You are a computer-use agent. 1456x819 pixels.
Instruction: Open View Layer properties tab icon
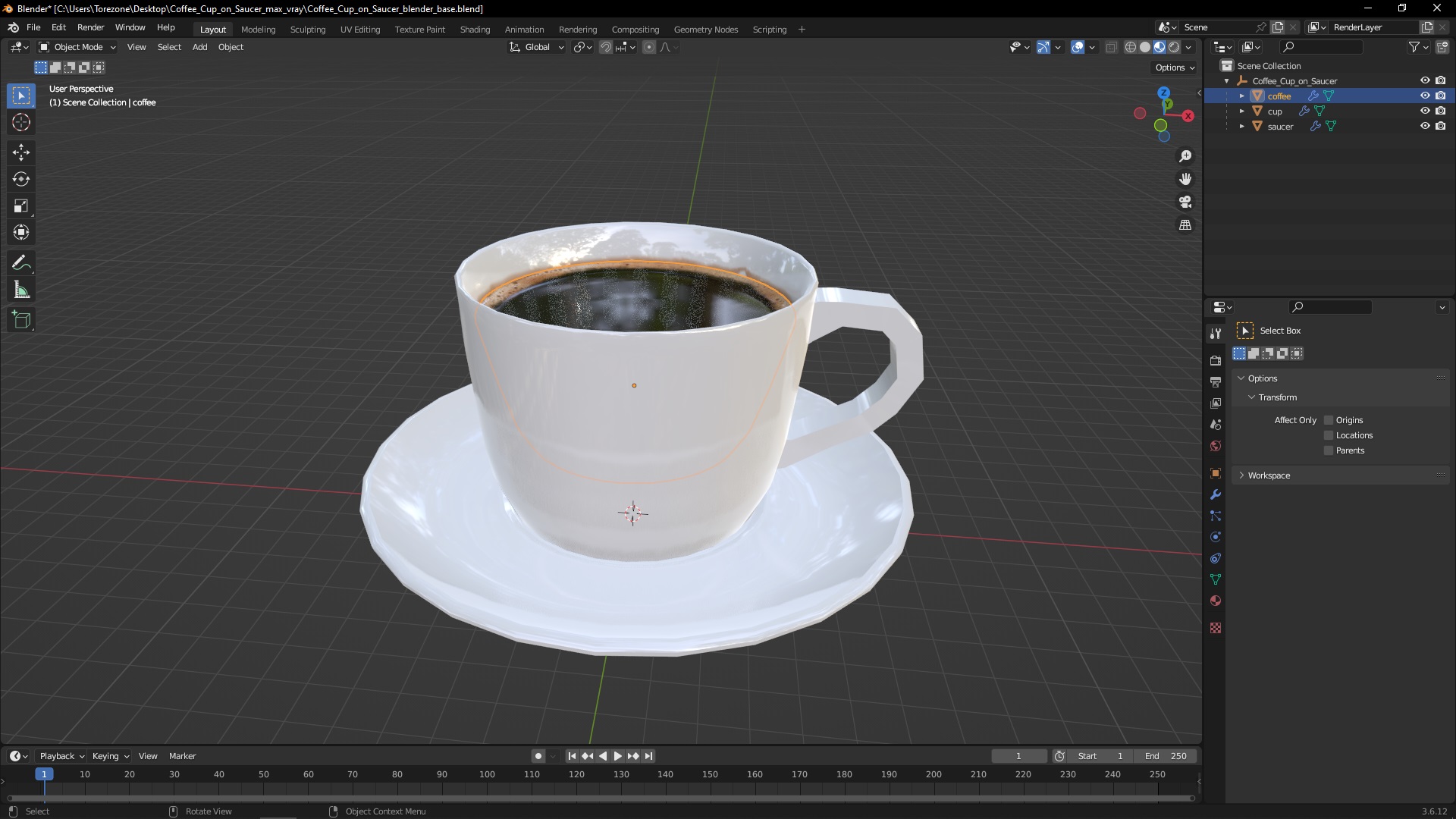(x=1216, y=403)
